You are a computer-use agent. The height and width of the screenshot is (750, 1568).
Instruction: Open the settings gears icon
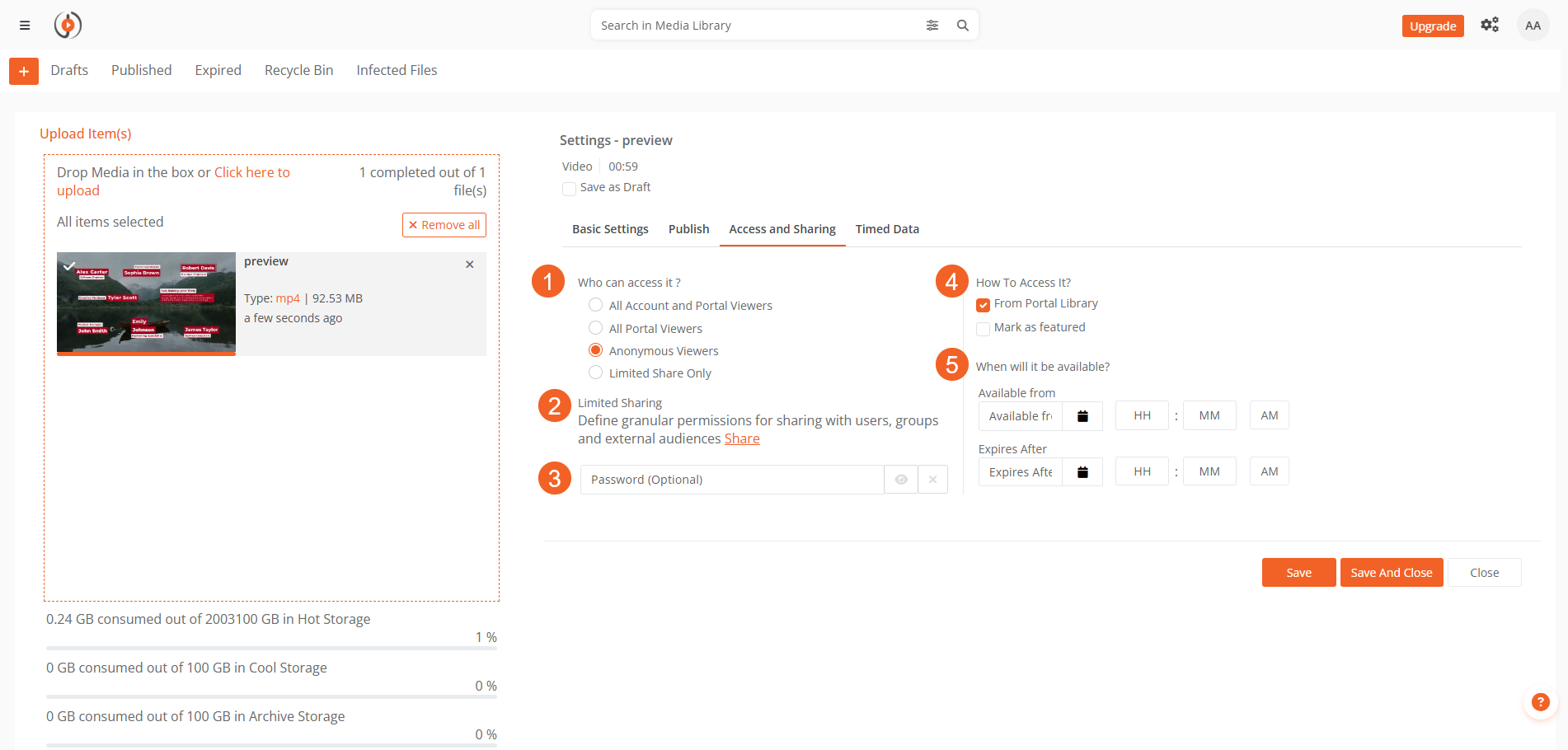1489,26
